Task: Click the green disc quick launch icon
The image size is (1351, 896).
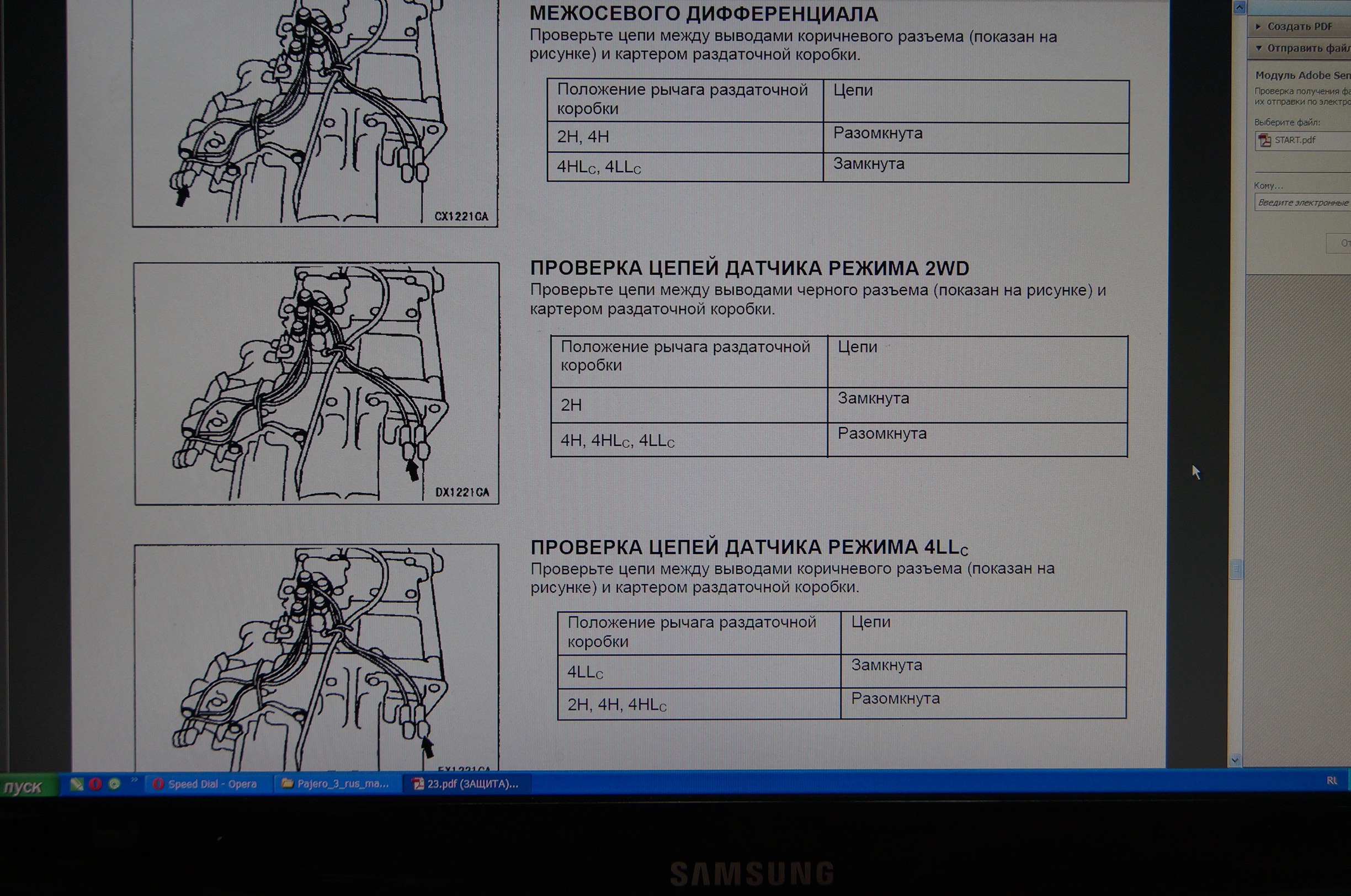Action: coord(114,784)
